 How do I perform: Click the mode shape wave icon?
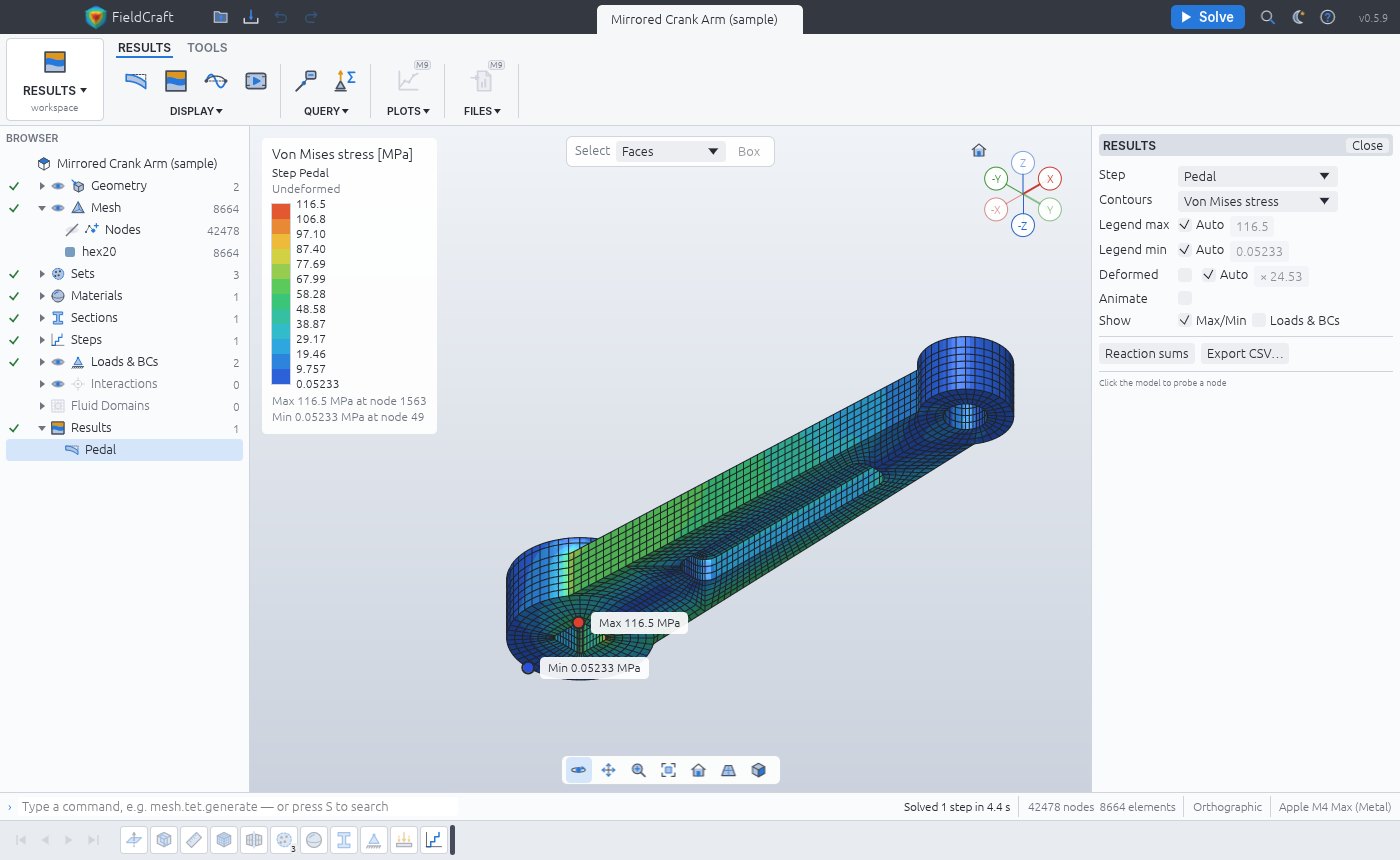216,80
